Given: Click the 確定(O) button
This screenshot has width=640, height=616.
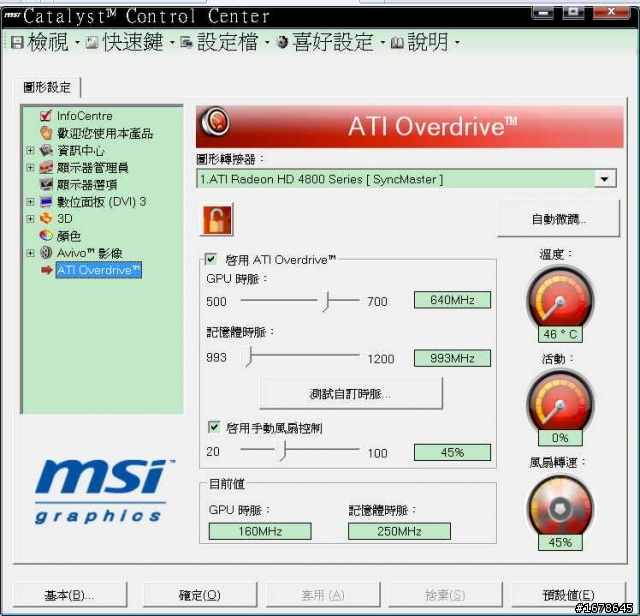Looking at the screenshot, I should 200,595.
